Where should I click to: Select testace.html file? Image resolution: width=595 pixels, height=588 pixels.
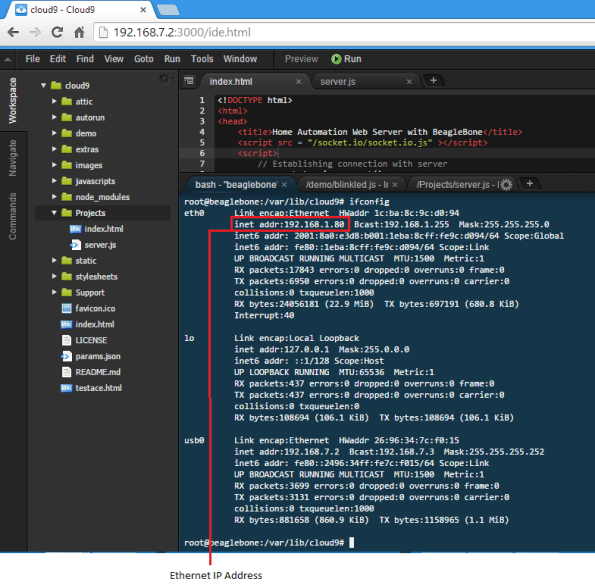98,388
